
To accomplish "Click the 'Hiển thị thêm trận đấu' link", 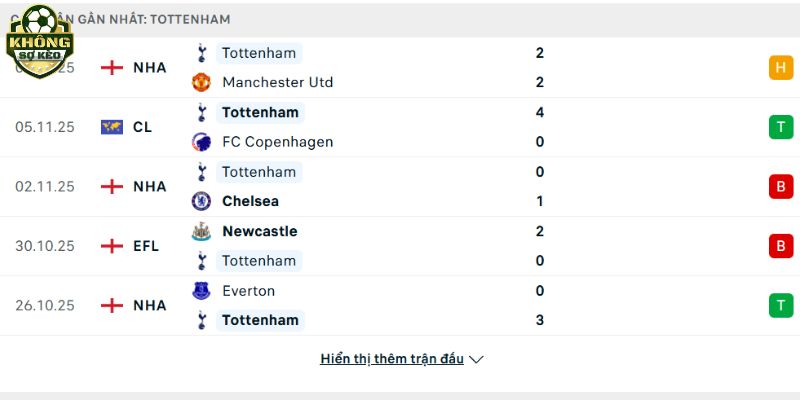I will click(x=392, y=359).
